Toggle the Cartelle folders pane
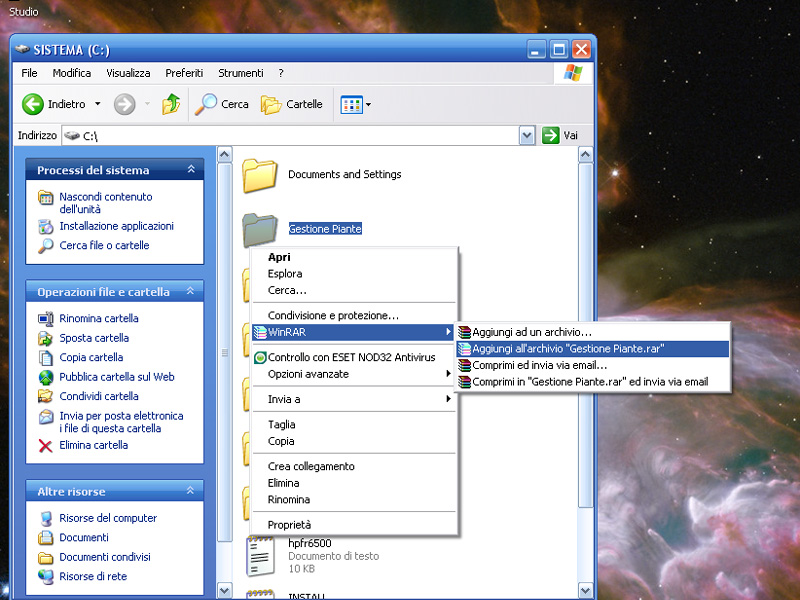The height and width of the screenshot is (600, 800). click(292, 104)
